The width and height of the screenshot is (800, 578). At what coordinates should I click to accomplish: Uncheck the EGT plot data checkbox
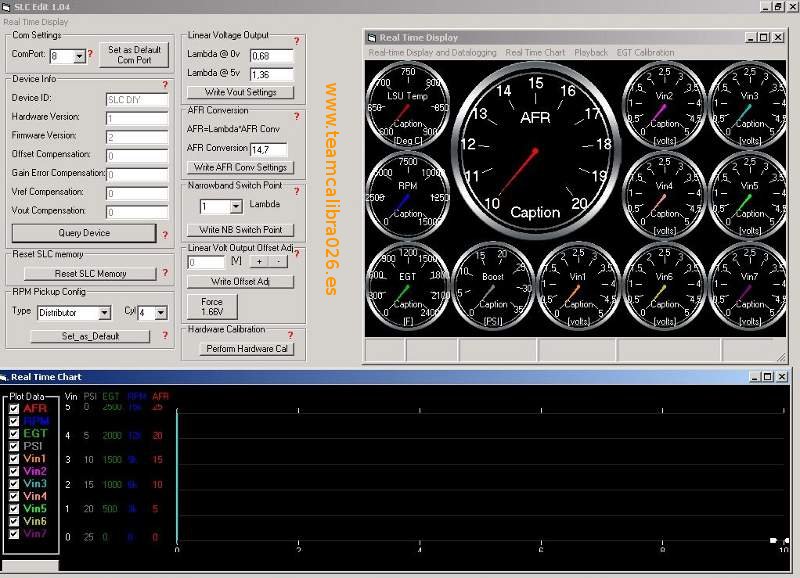point(14,434)
